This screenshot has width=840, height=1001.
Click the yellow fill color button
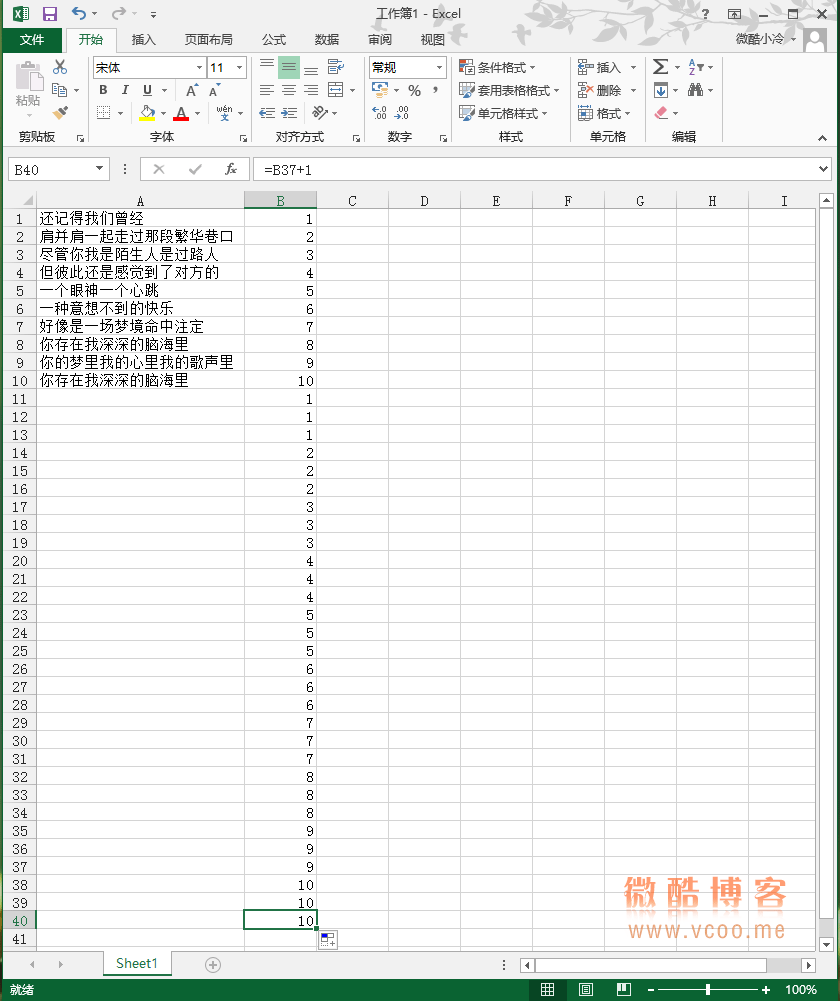[x=148, y=113]
